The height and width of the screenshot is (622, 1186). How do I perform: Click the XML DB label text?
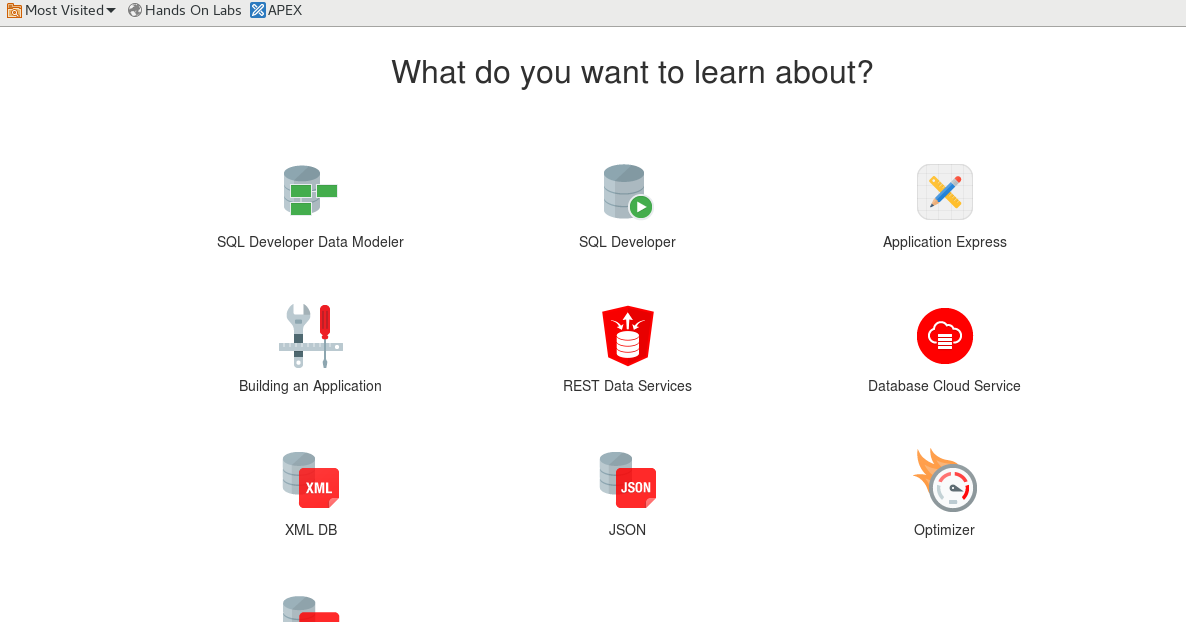click(x=310, y=529)
